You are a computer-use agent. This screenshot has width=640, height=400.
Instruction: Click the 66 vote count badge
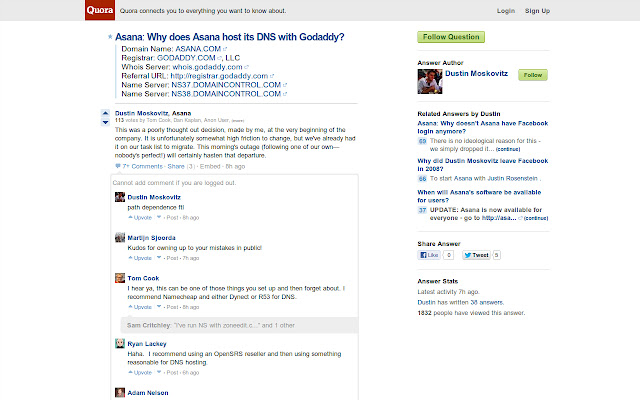[422, 179]
